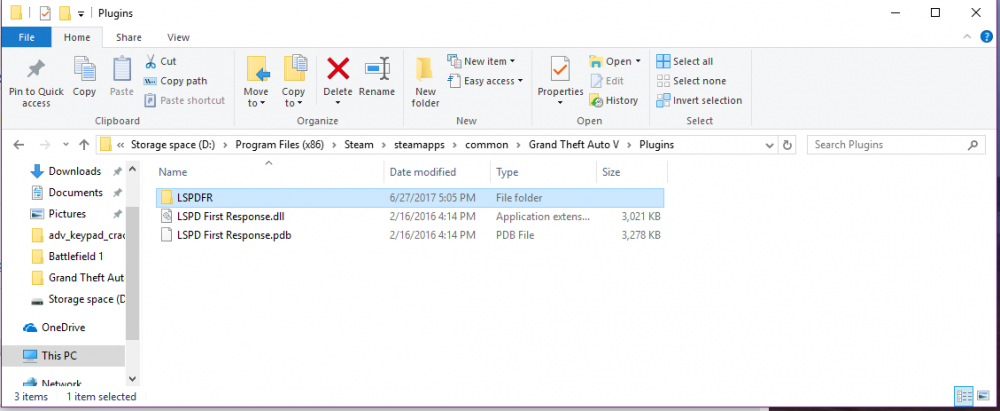Expand the address bar history dropdown
The height and width of the screenshot is (411, 1000).
pos(769,145)
